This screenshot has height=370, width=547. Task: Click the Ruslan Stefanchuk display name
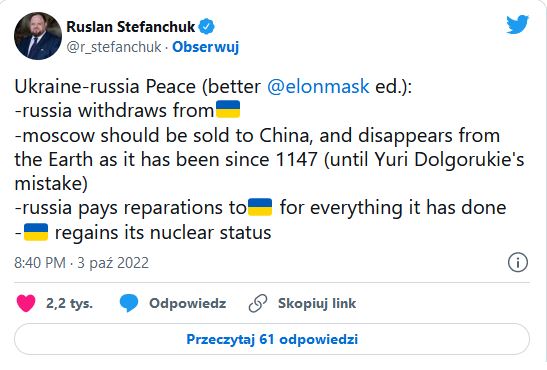point(130,27)
